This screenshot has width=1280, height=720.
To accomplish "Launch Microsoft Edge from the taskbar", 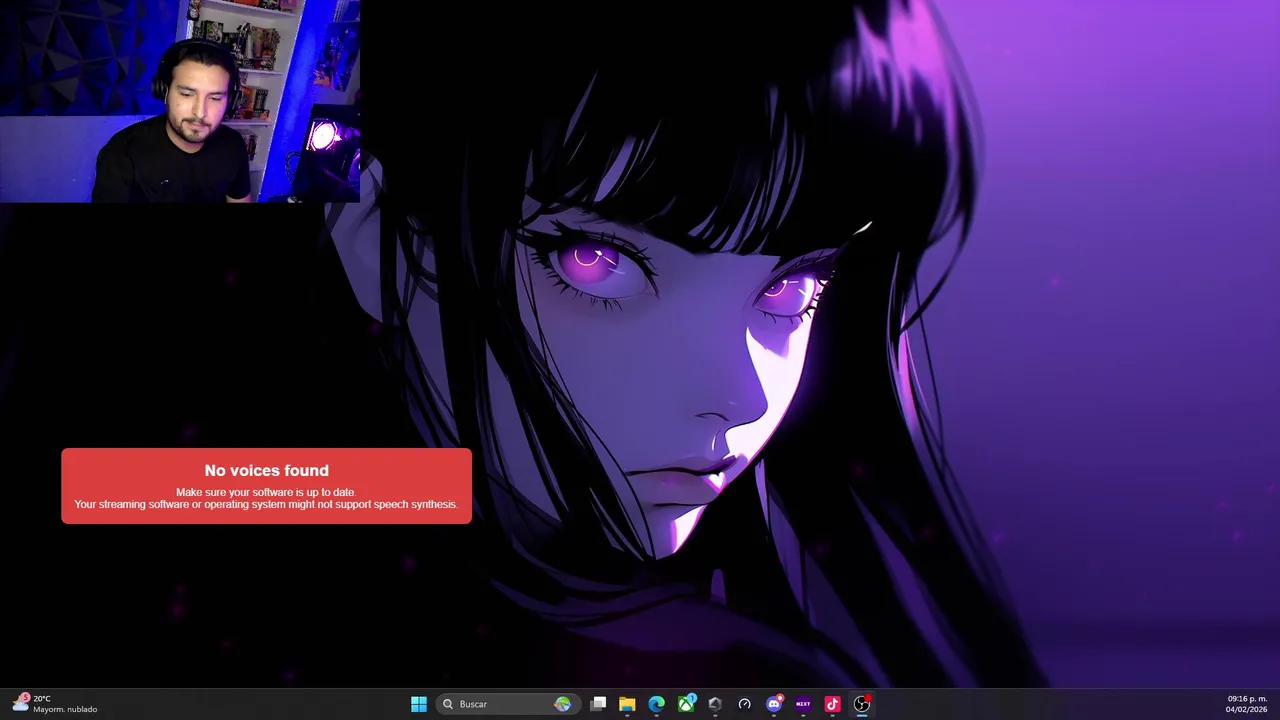I will point(656,704).
